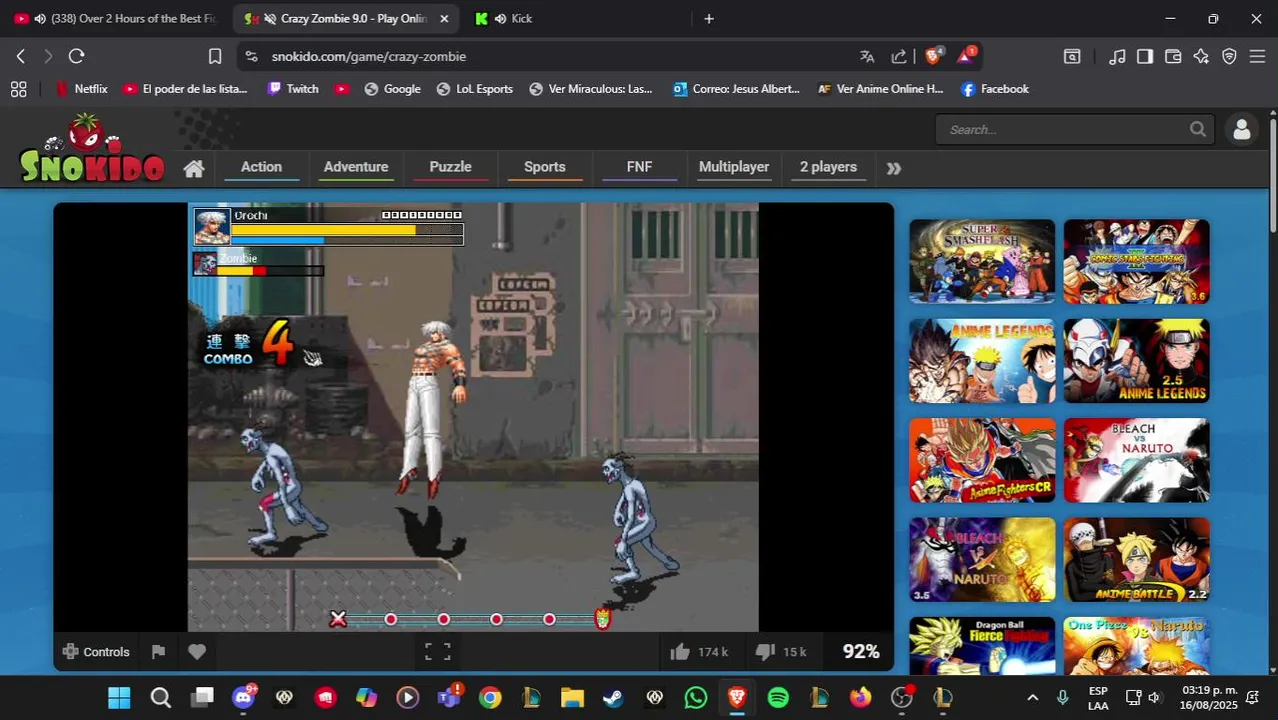
Task: Open the Facebook bookmark
Action: coord(995,89)
